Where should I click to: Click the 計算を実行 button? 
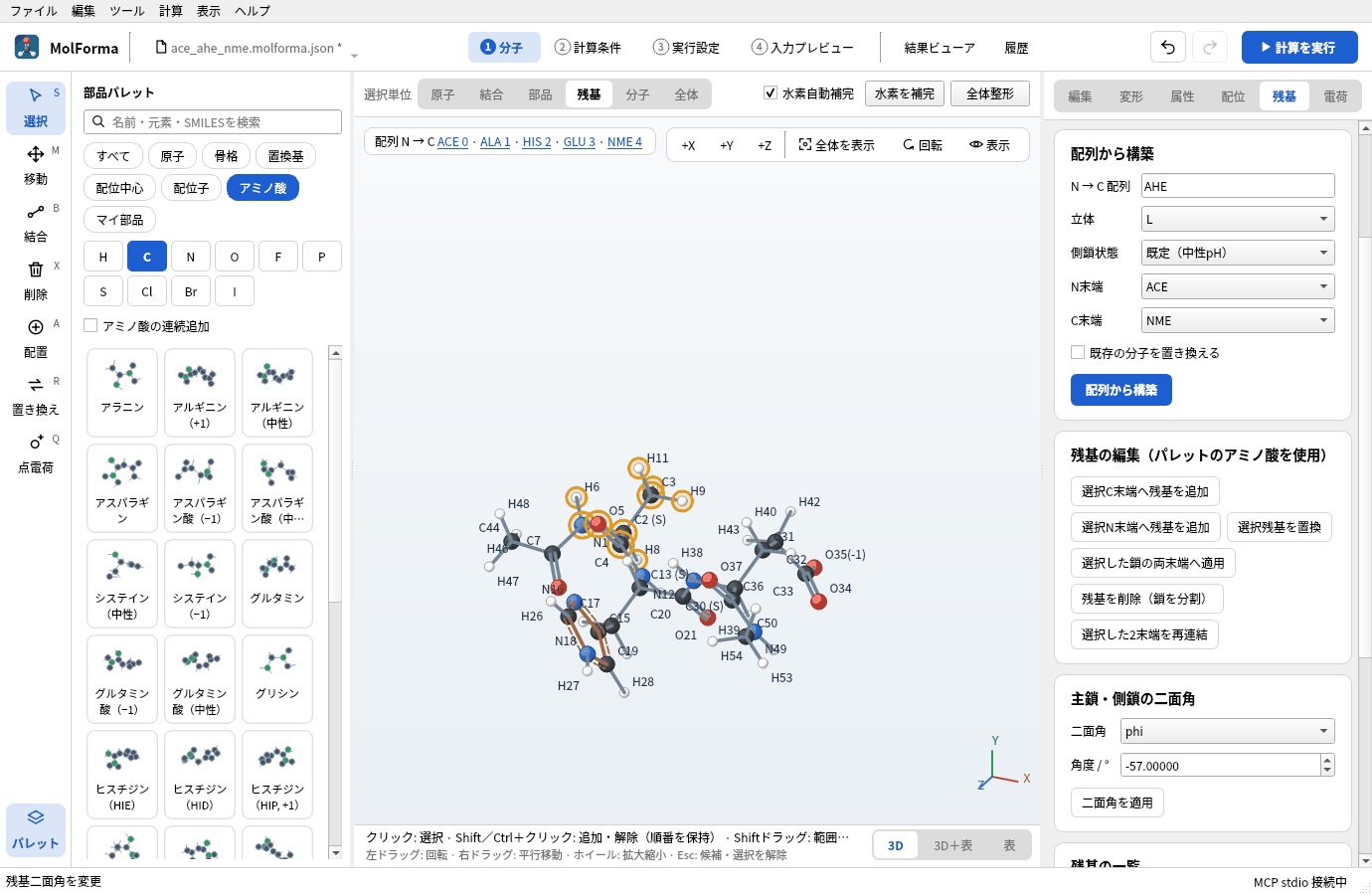click(x=1299, y=47)
